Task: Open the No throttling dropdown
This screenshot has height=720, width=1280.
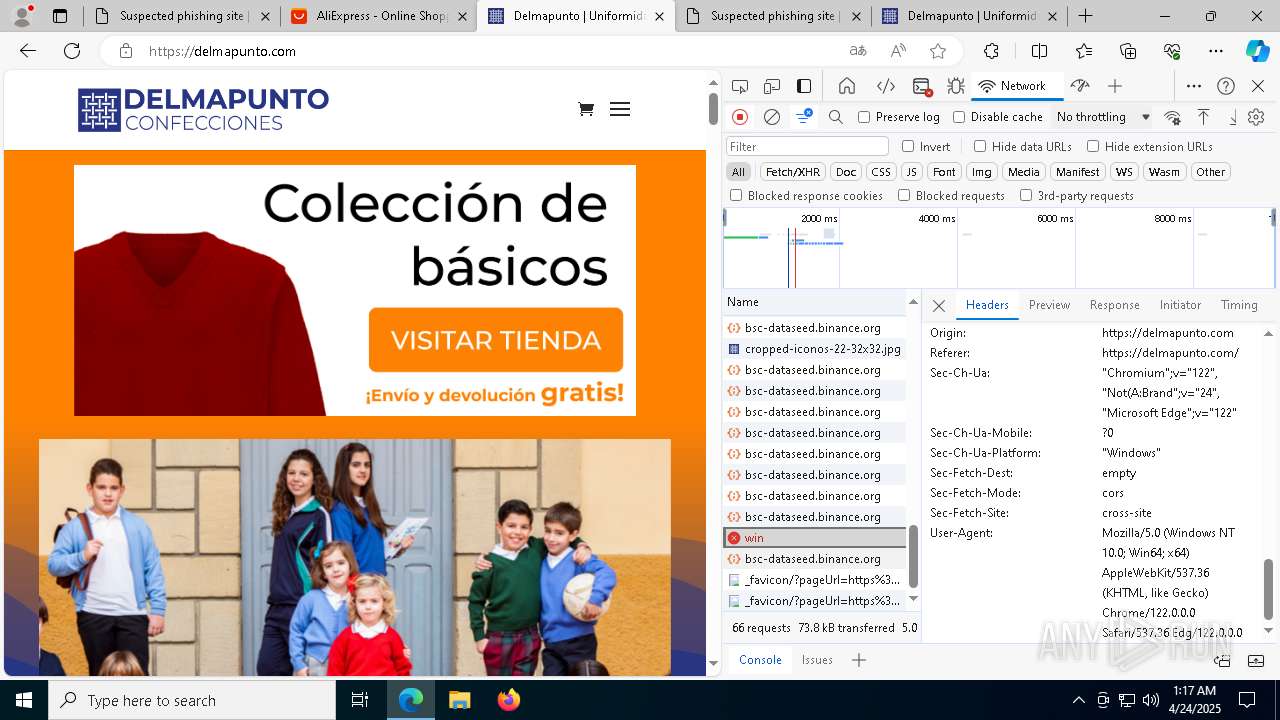Action: click(1103, 117)
